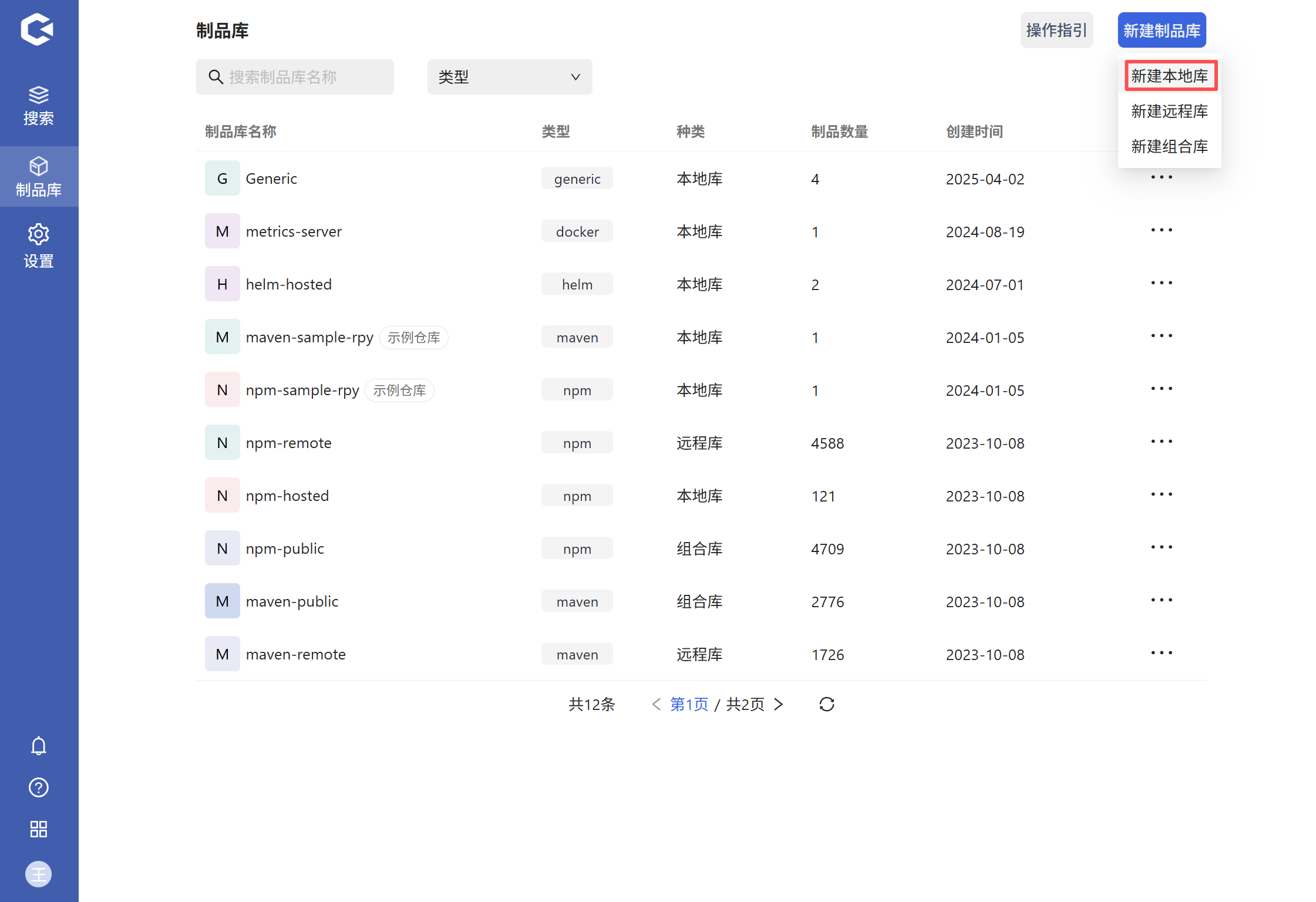Choose 新建远程库 from the menu
This screenshot has width=1316, height=902.
point(1169,111)
